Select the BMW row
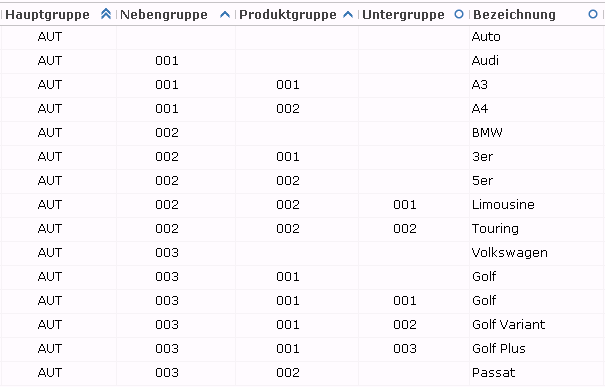 click(x=302, y=133)
